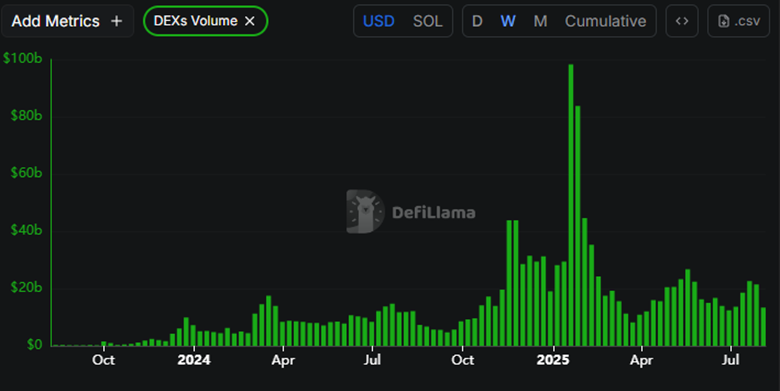Select the Daily (D) interval
Viewport: 780px width, 391px height.
(x=477, y=21)
